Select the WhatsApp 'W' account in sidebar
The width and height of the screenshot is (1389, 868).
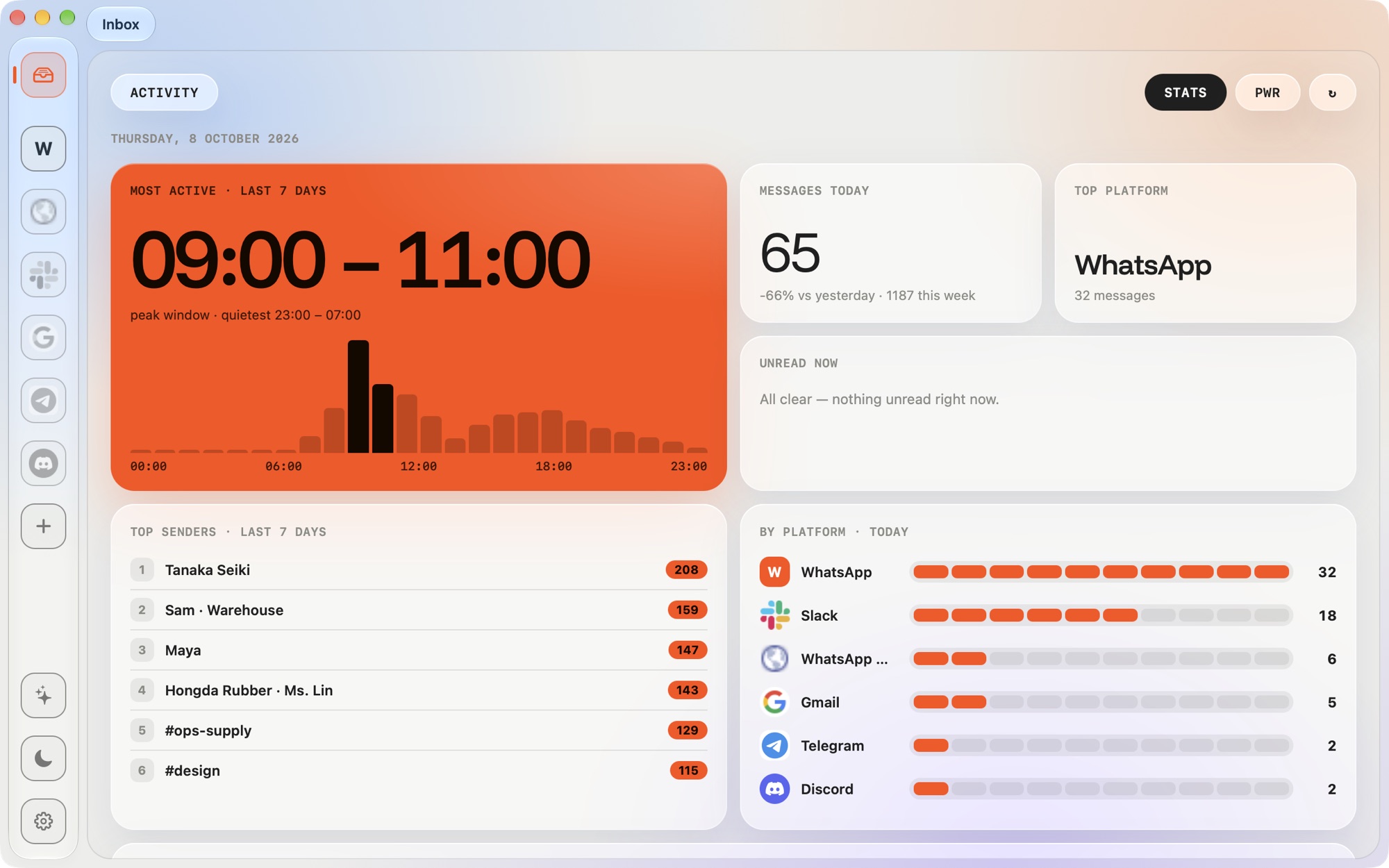pos(43,149)
